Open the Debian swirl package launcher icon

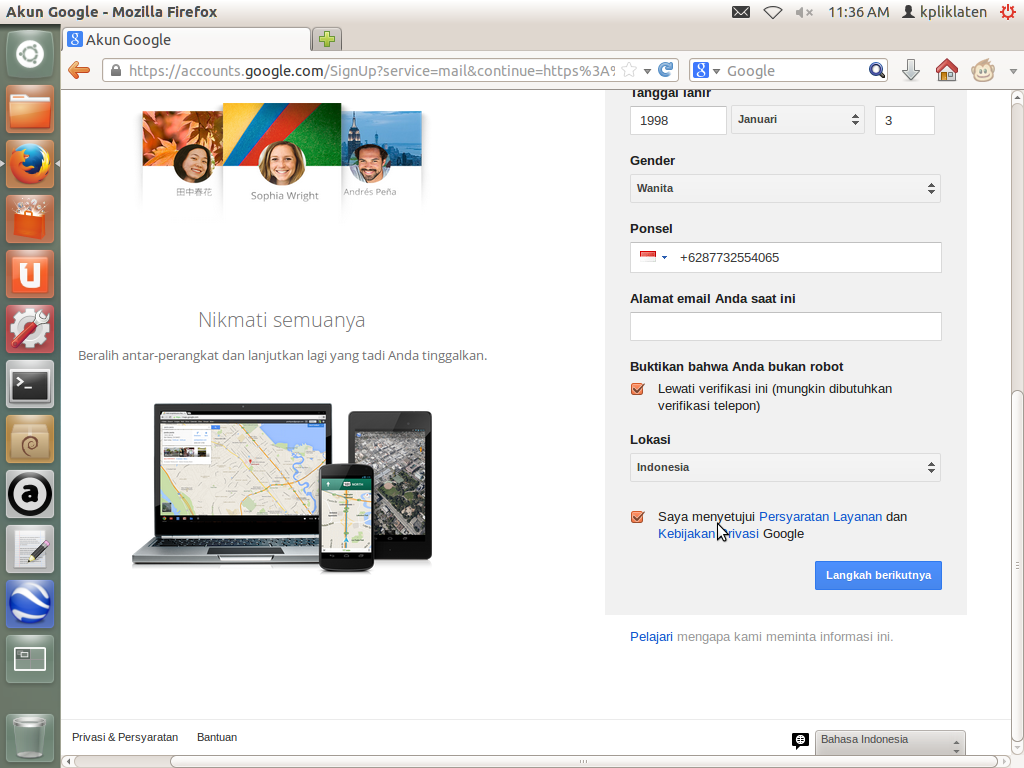click(30, 439)
